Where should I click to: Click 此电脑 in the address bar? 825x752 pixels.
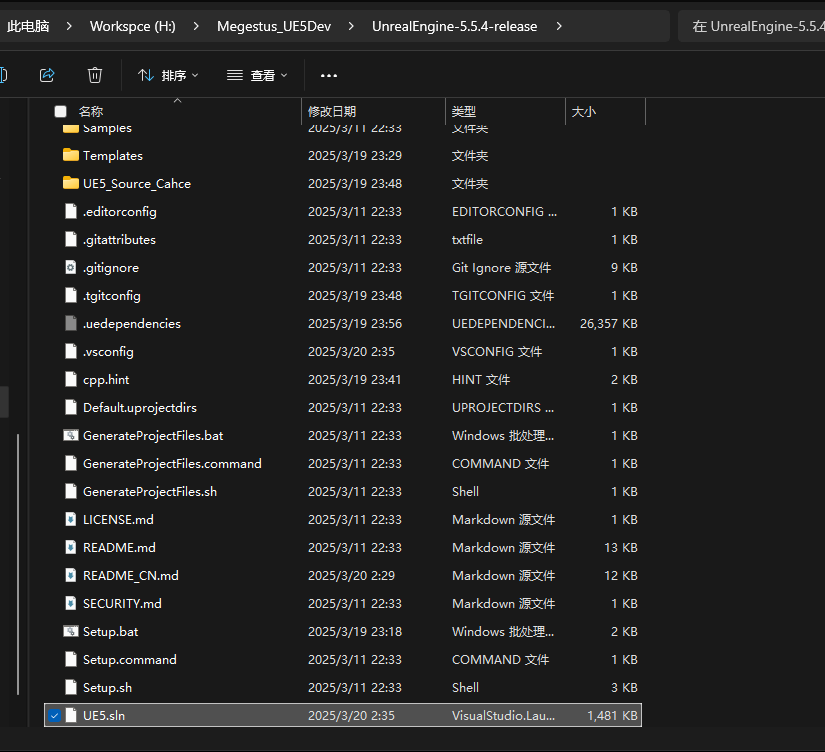(x=28, y=26)
